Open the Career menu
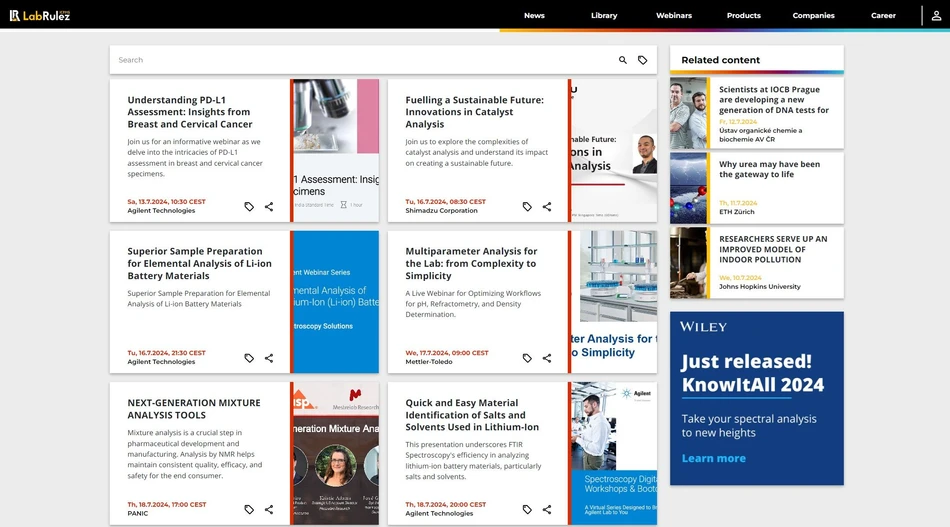This screenshot has height=527, width=950. pyautogui.click(x=883, y=16)
